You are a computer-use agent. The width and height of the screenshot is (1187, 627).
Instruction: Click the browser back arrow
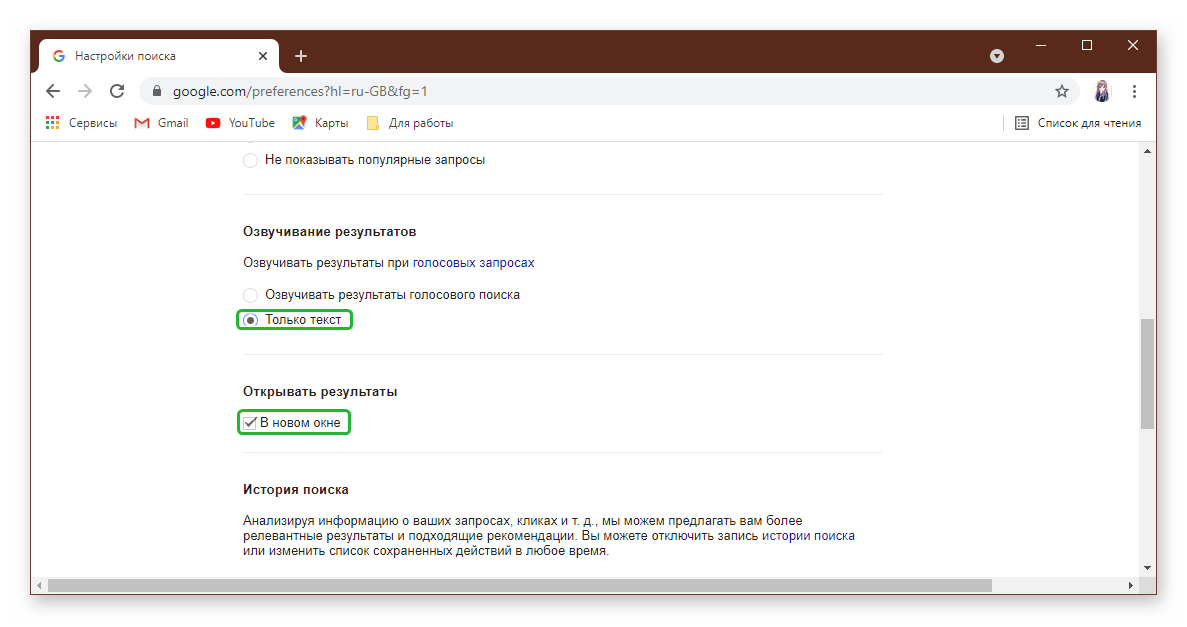[x=53, y=91]
